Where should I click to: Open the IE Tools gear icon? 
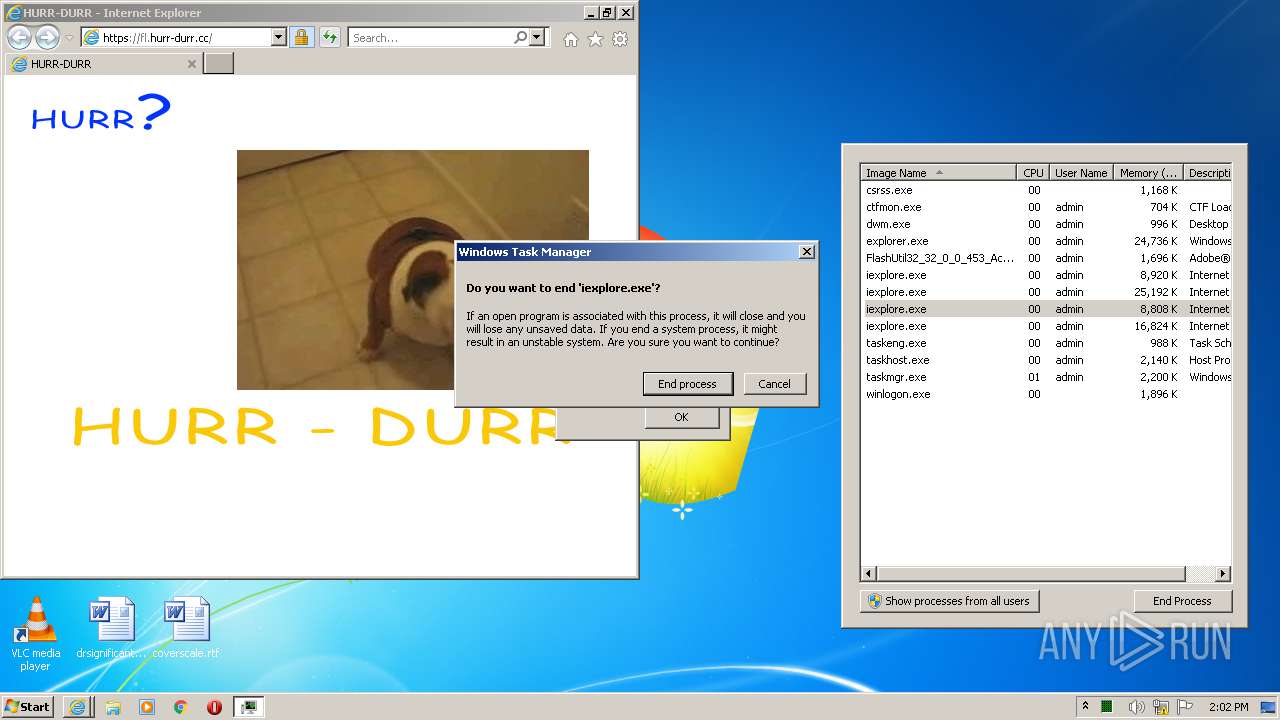click(x=620, y=39)
